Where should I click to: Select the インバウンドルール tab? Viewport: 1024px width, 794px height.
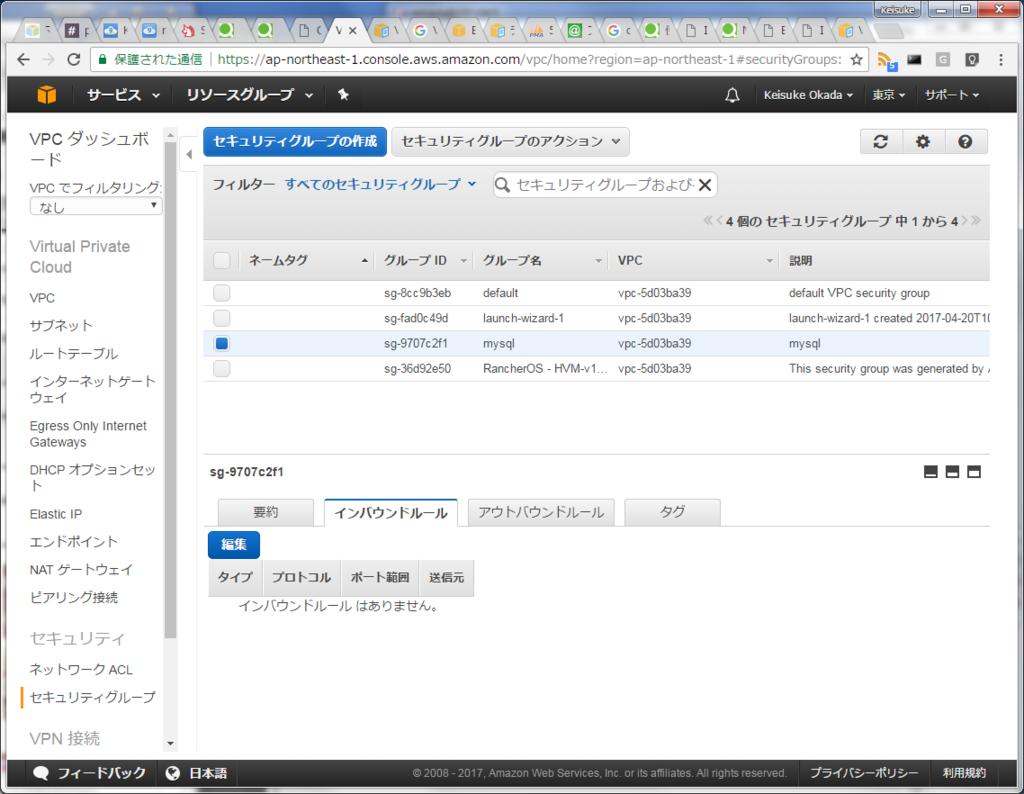(x=391, y=513)
